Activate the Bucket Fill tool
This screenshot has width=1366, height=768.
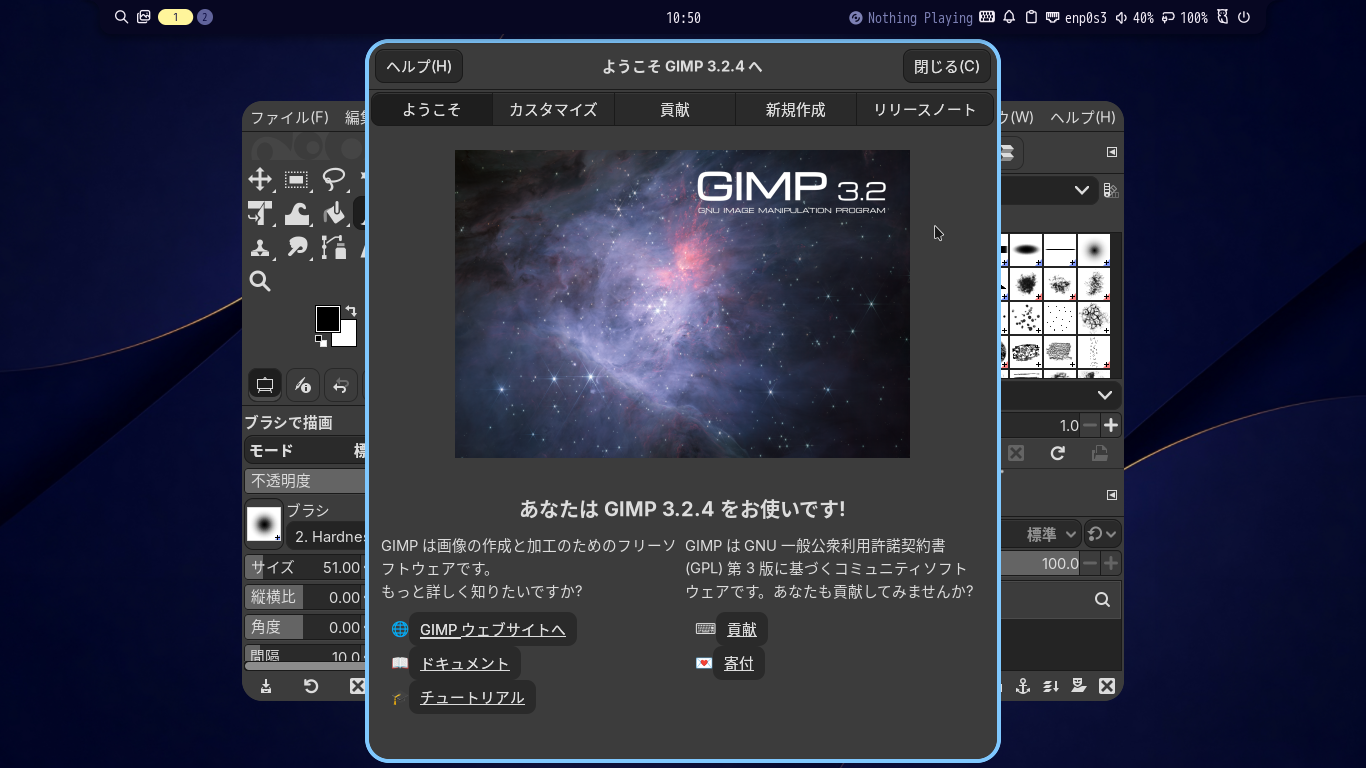(x=334, y=214)
